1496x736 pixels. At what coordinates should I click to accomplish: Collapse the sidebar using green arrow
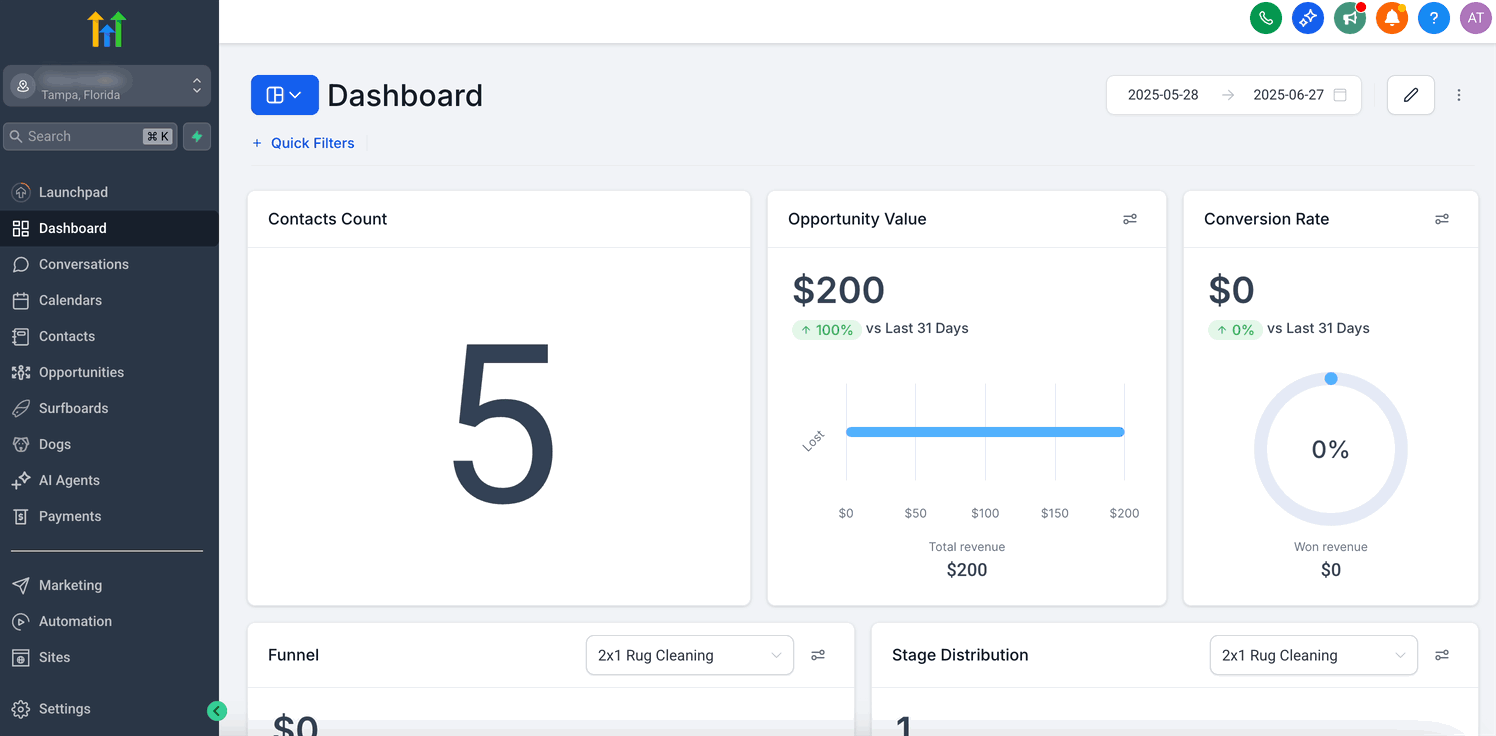[x=217, y=711]
